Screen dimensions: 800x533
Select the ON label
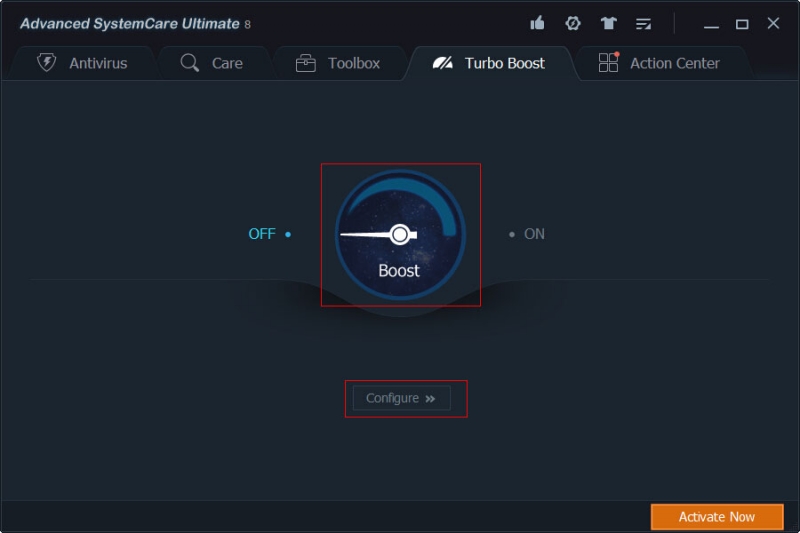(534, 234)
